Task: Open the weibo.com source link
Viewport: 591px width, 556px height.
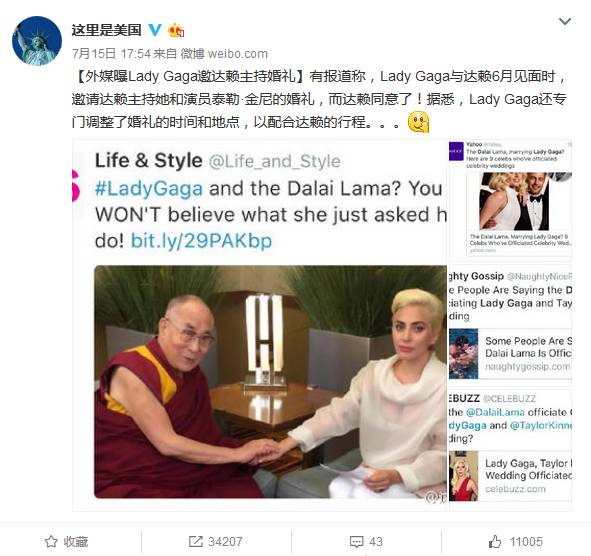Action: pos(238,54)
